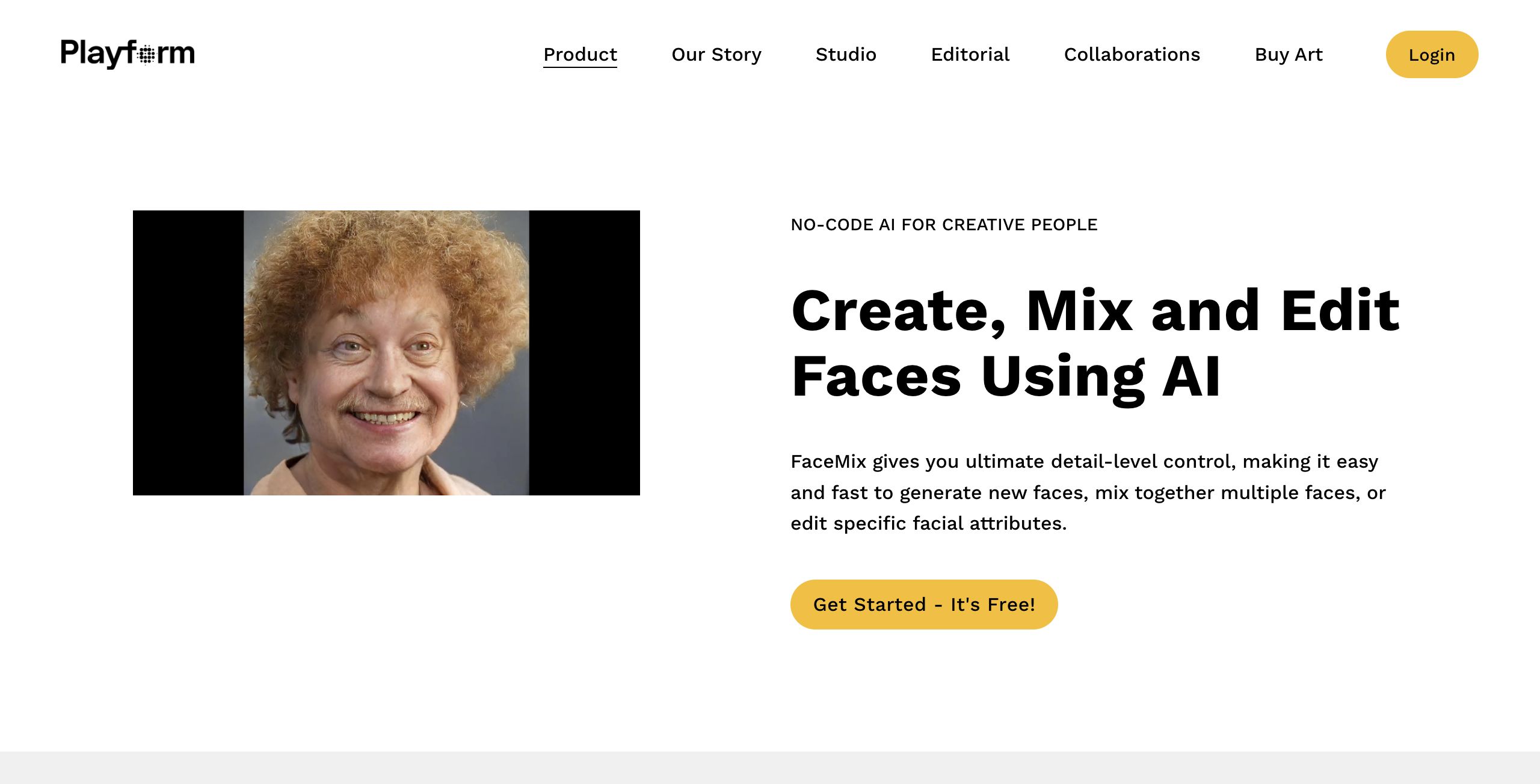The image size is (1540, 784).
Task: Click the "Create, Mix and Edit" heading line
Action: pos(1095,311)
